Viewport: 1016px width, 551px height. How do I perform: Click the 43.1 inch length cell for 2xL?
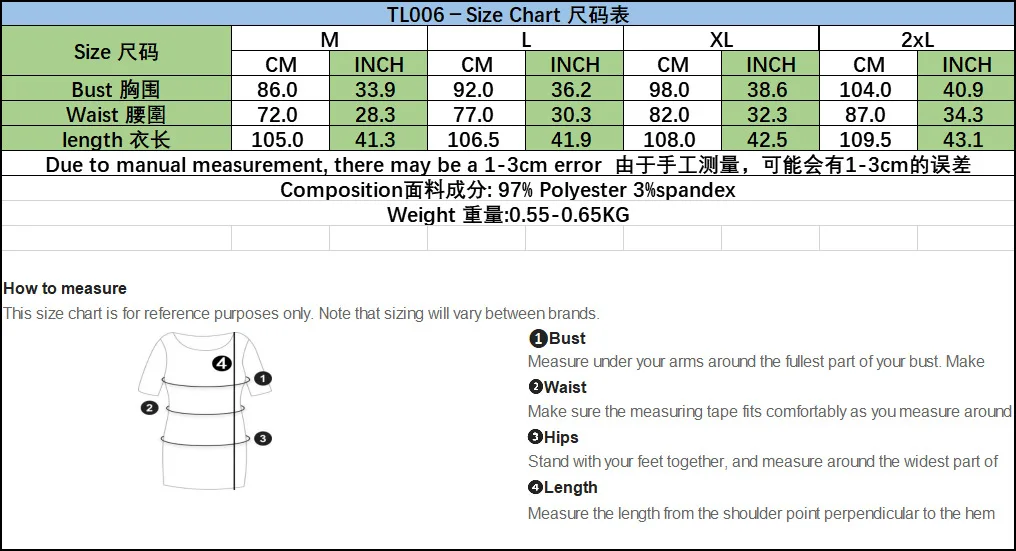pyautogui.click(x=966, y=139)
